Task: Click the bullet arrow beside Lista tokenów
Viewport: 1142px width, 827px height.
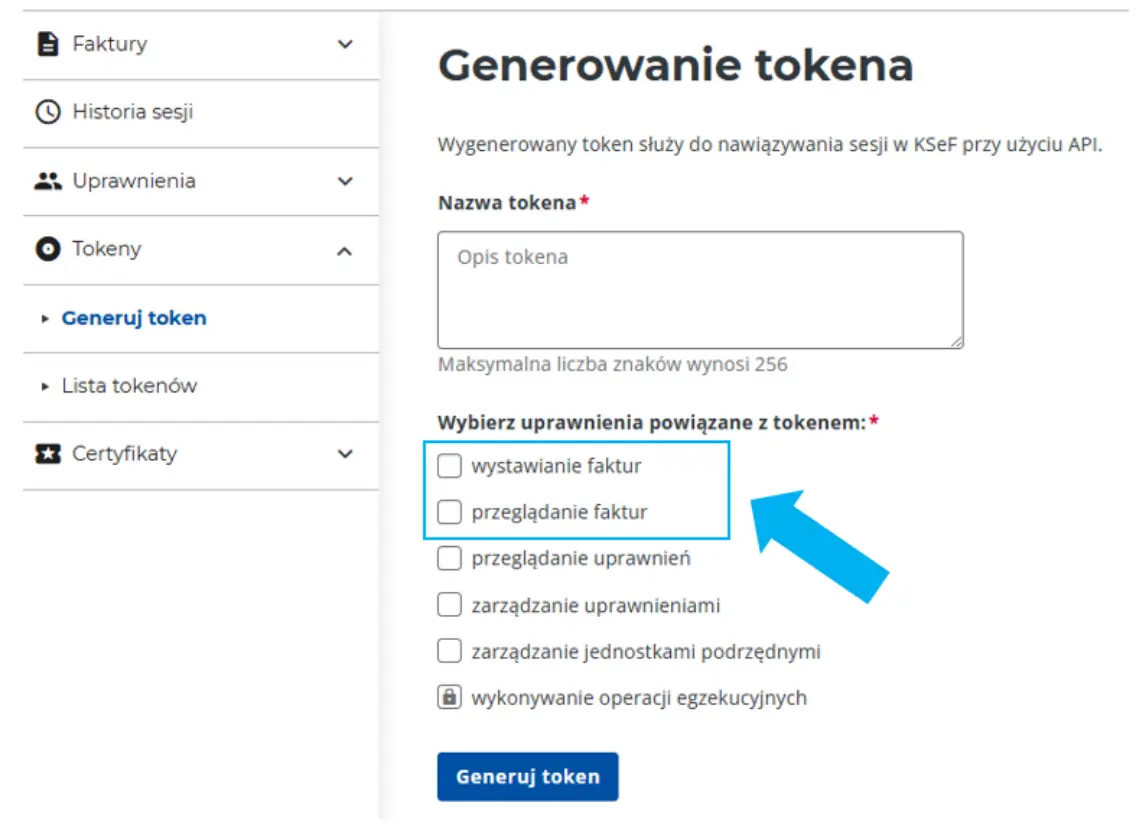Action: pos(45,386)
